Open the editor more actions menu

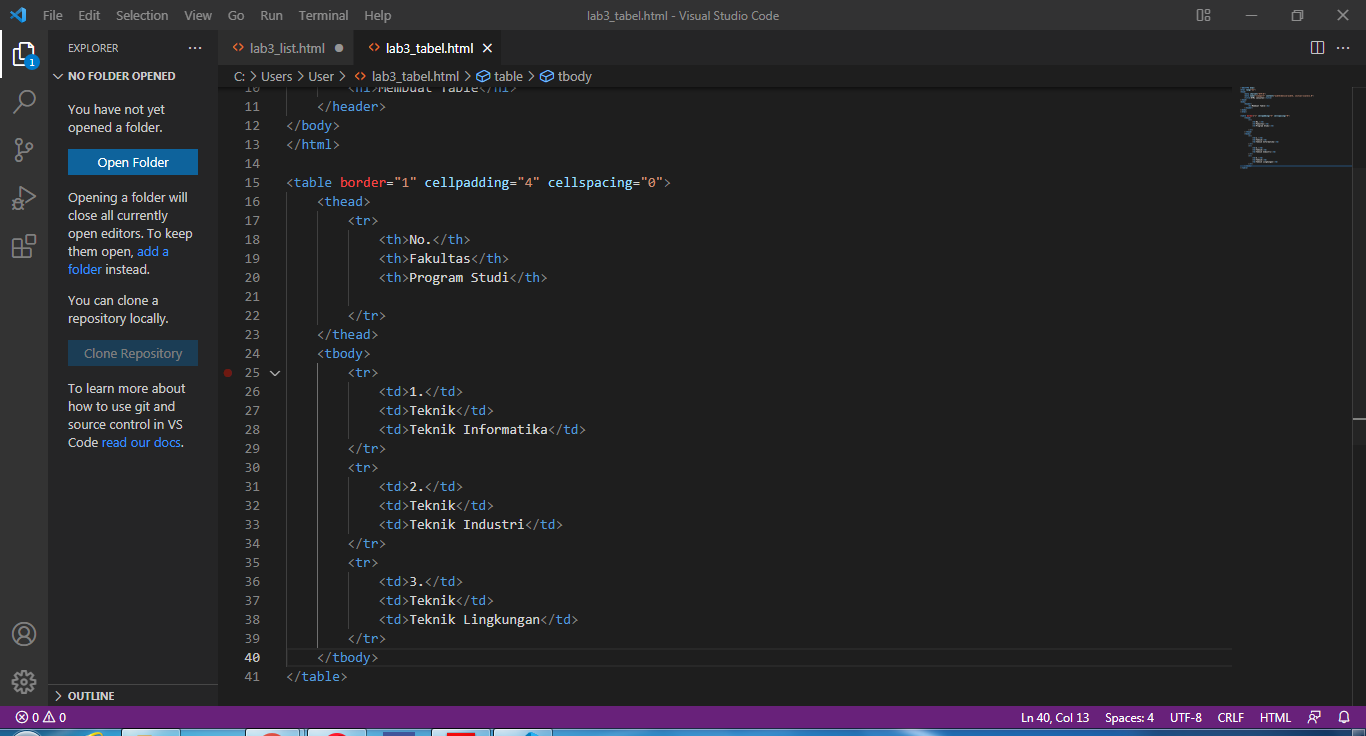tap(1344, 47)
